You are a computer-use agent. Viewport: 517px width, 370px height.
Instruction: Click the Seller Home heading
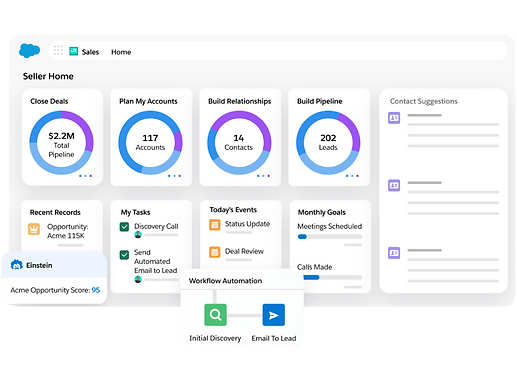tap(48, 76)
